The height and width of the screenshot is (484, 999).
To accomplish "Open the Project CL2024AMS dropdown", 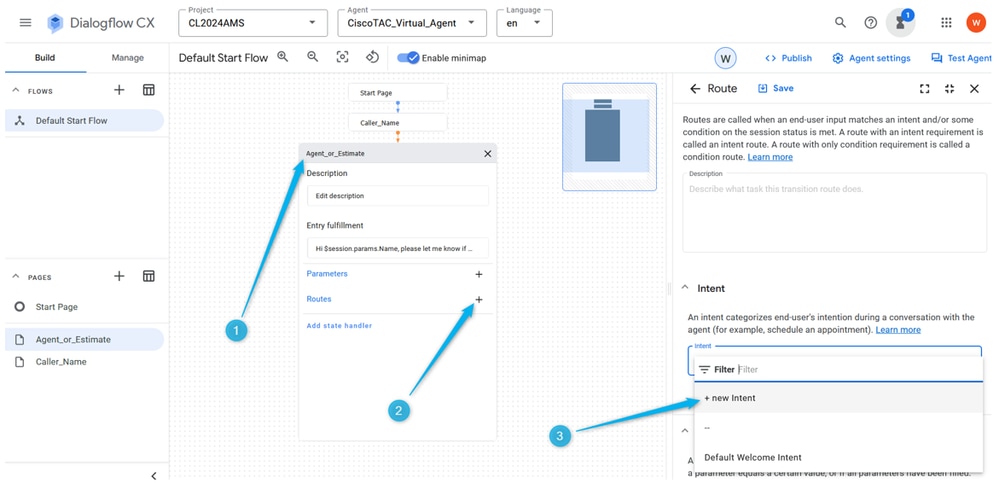I will point(253,23).
